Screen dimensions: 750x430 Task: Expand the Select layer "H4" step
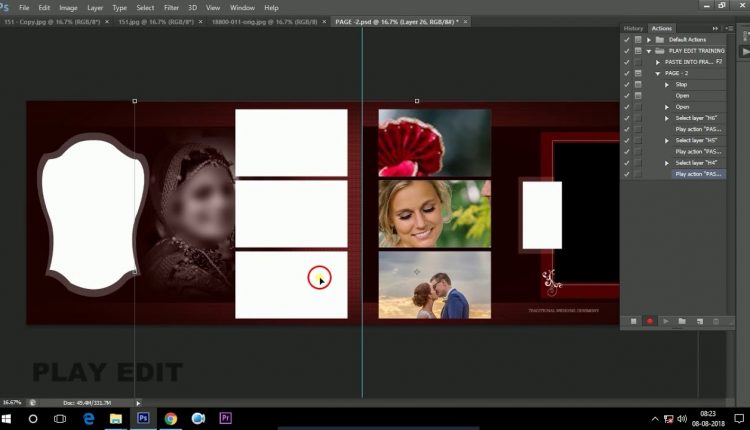click(x=667, y=163)
